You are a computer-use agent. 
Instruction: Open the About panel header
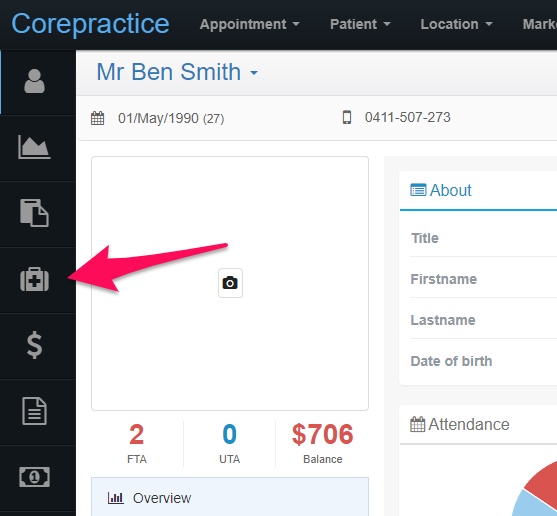tap(441, 190)
